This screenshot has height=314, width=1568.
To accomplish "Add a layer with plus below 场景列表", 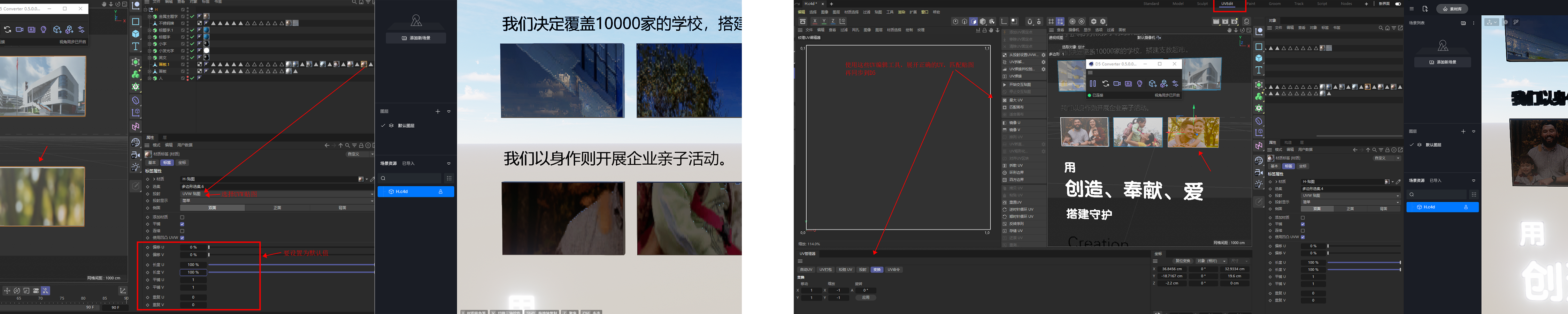I will [1463, 131].
